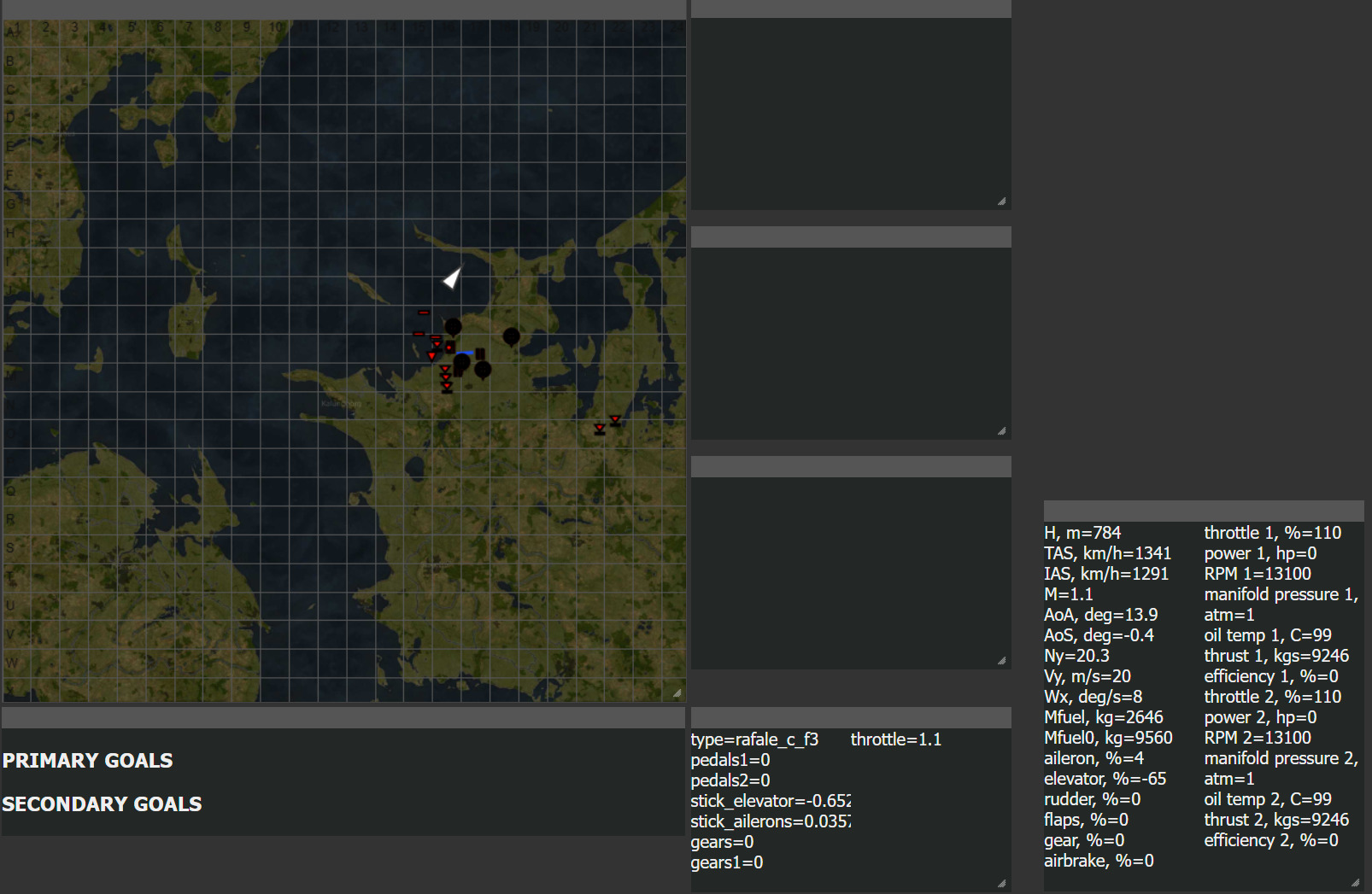Click the easternmost red triangle ground unit

615,419
